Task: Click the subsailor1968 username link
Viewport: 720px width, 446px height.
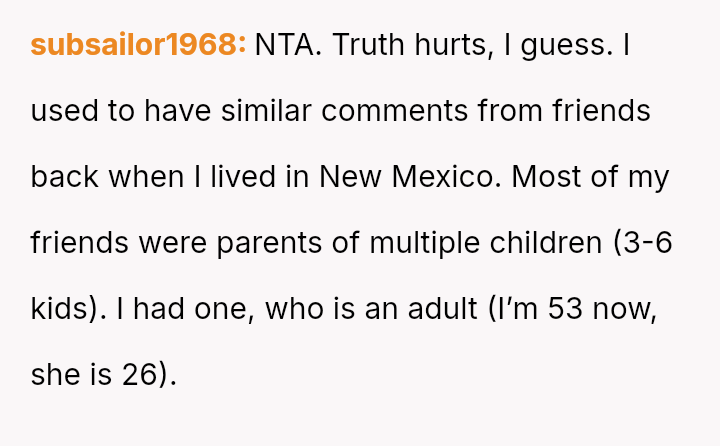Action: click(138, 44)
